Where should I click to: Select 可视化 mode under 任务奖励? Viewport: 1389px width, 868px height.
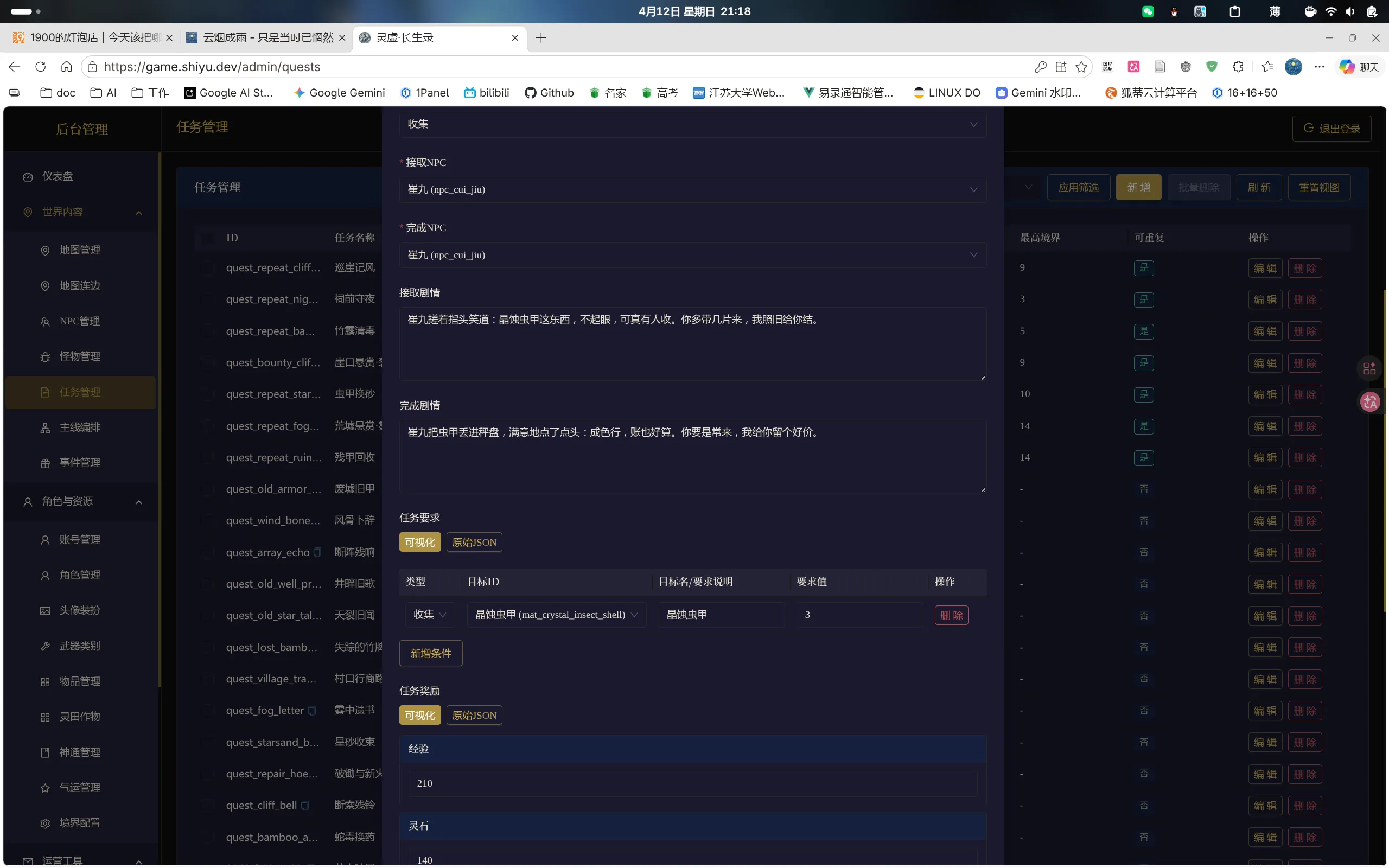click(x=419, y=716)
